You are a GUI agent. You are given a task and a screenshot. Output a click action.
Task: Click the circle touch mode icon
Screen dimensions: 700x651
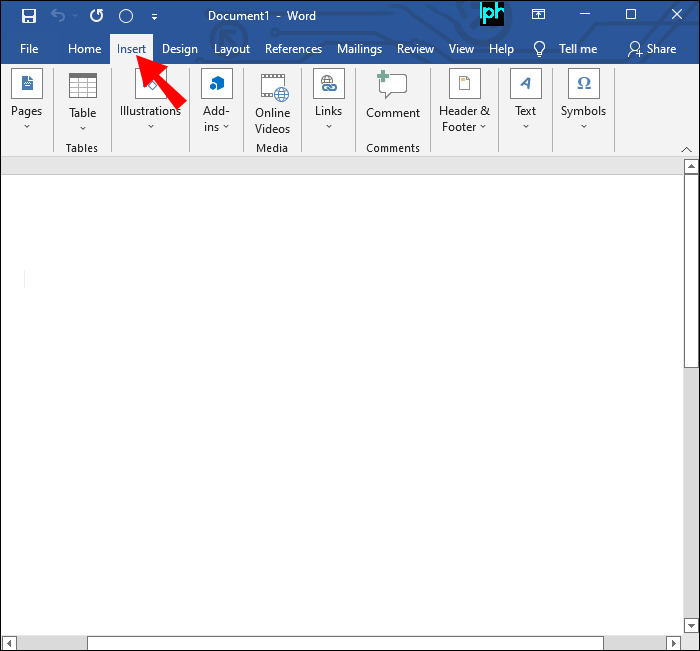(126, 16)
